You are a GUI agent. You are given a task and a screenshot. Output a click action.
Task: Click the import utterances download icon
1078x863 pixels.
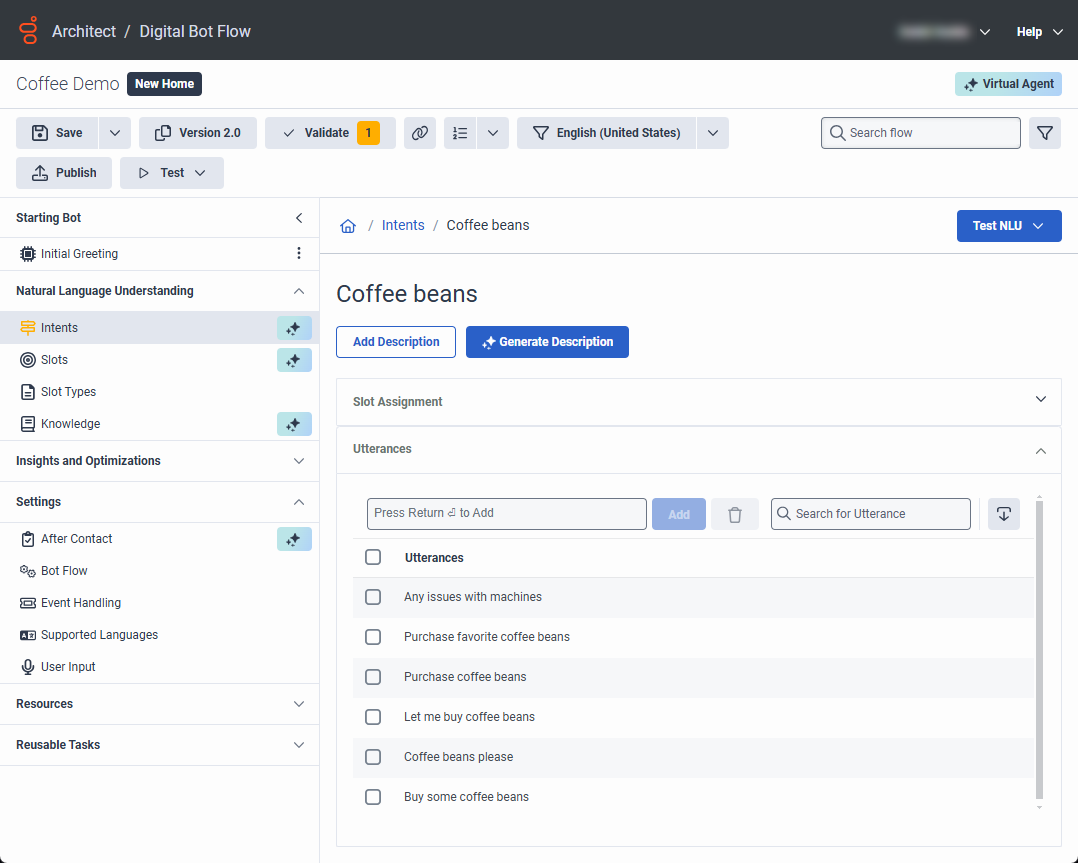click(1003, 514)
